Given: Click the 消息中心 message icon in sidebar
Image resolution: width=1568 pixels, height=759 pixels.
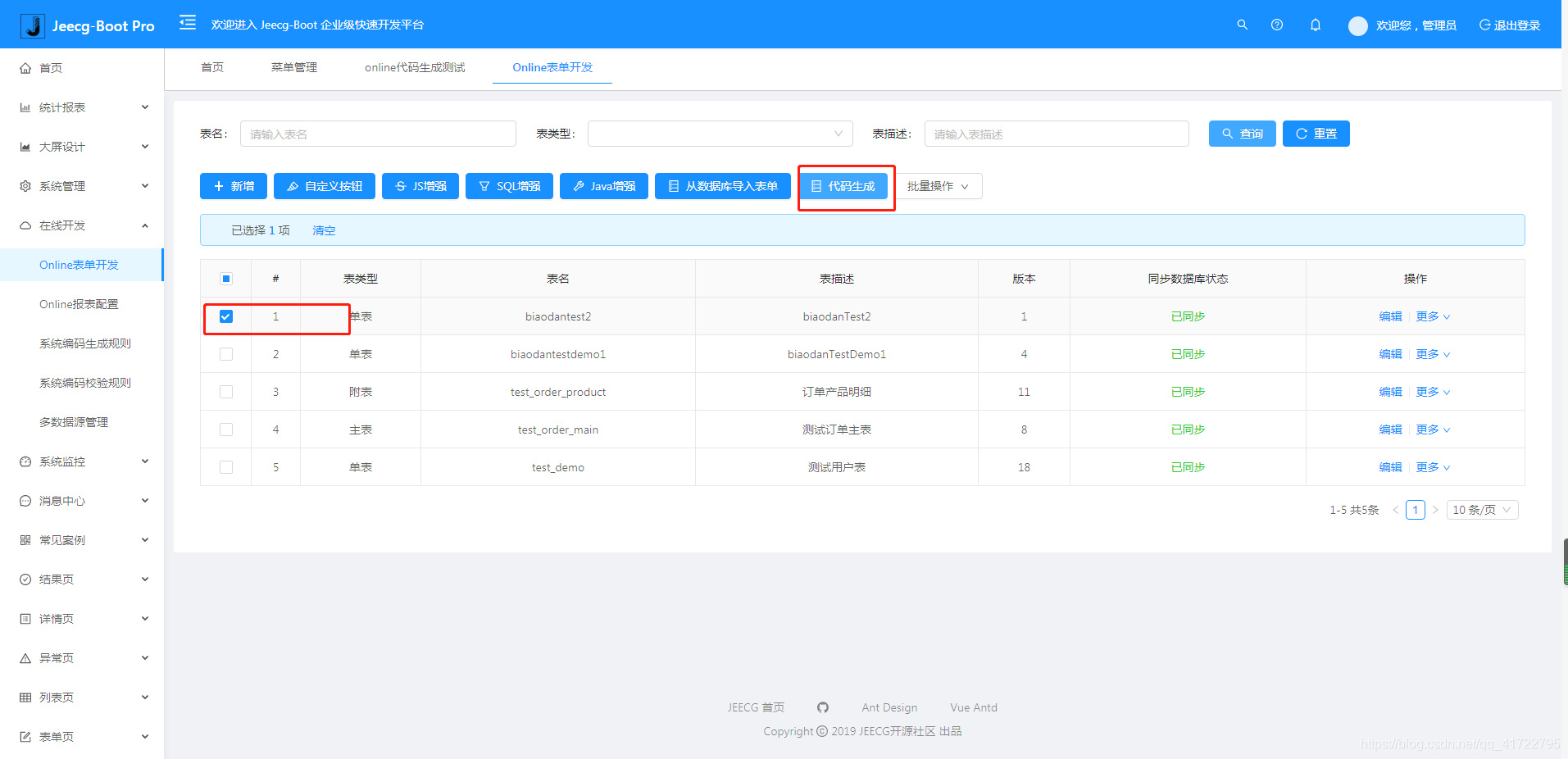Looking at the screenshot, I should click(25, 501).
